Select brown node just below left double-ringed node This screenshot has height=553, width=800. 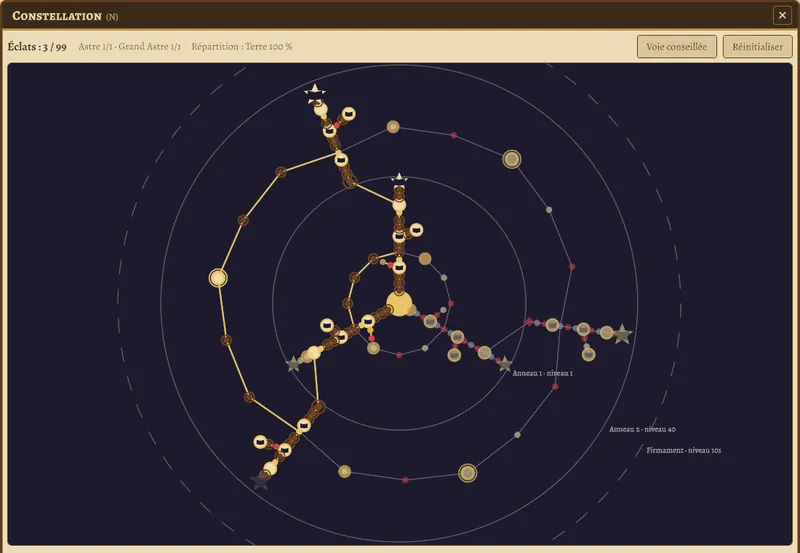(x=226, y=340)
